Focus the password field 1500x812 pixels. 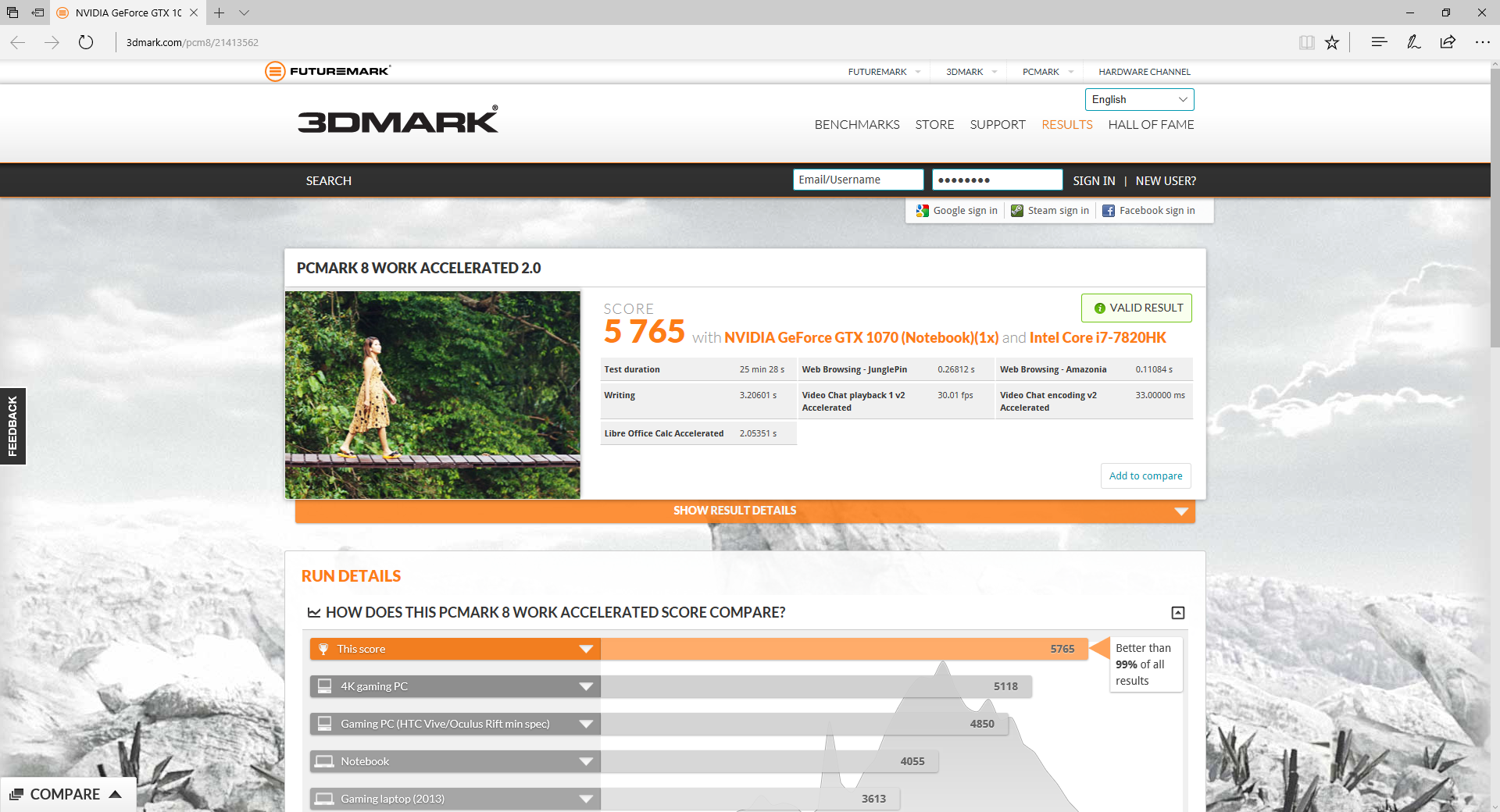[997, 180]
